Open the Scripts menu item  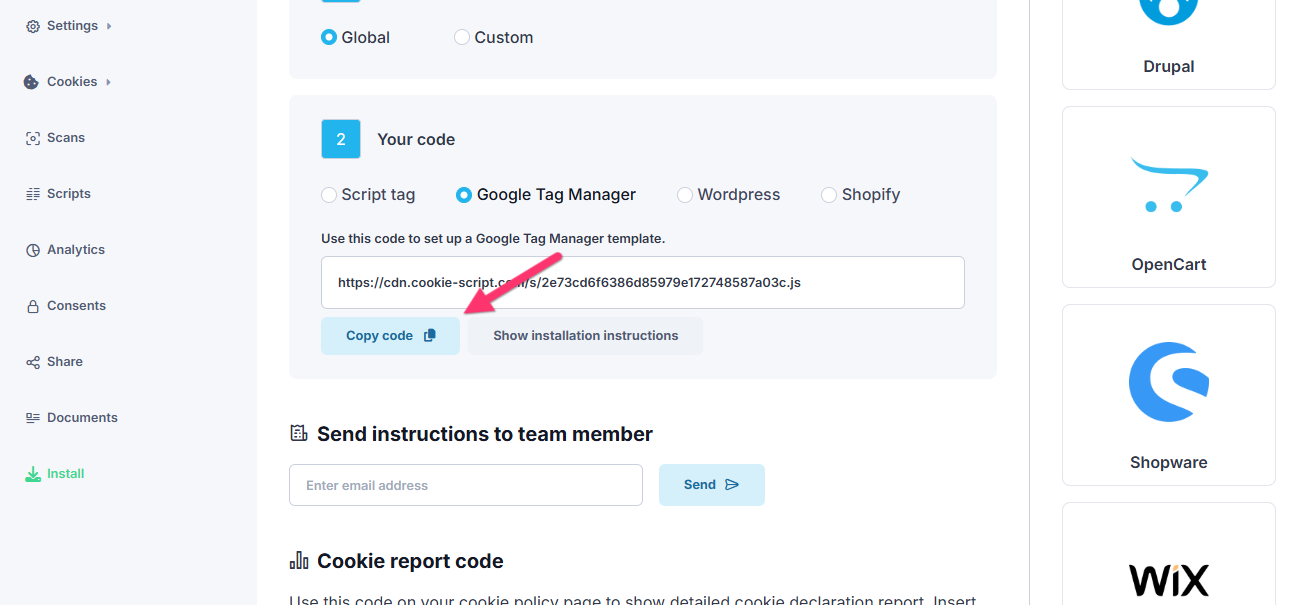69,194
